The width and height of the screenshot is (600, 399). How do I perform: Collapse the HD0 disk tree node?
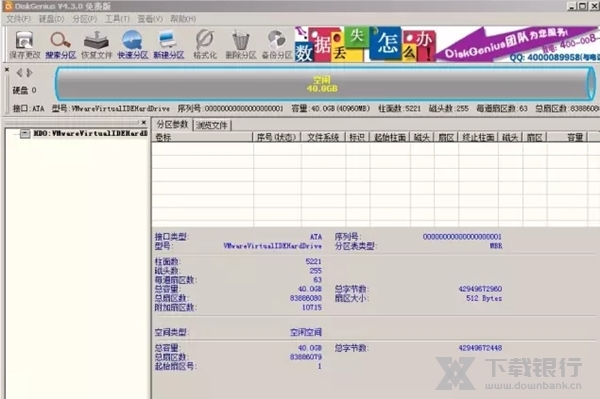point(25,134)
